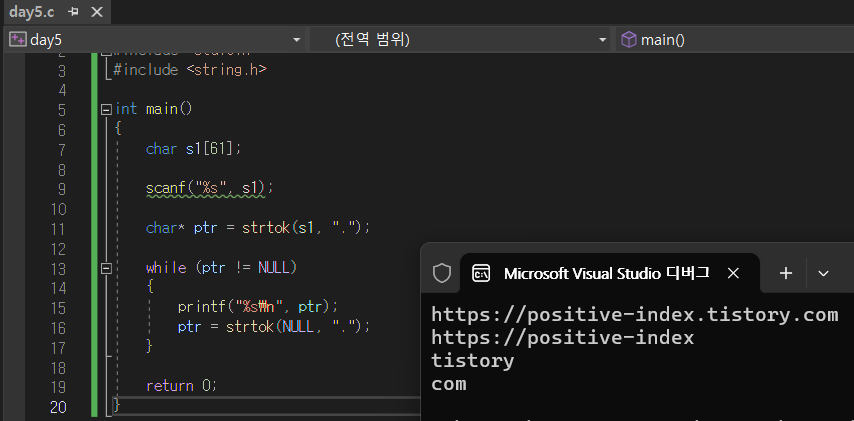854x421 pixels.
Task: Click the shield icon in console window
Action: [x=442, y=273]
